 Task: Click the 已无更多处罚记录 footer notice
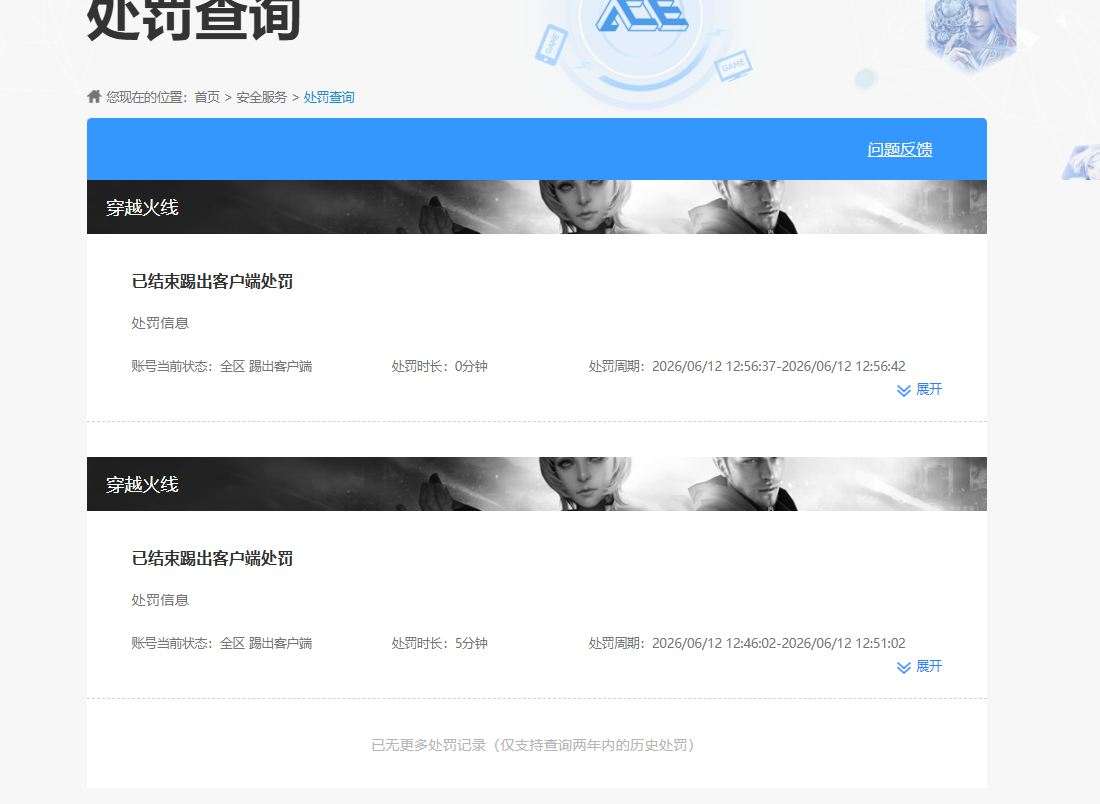[533, 745]
